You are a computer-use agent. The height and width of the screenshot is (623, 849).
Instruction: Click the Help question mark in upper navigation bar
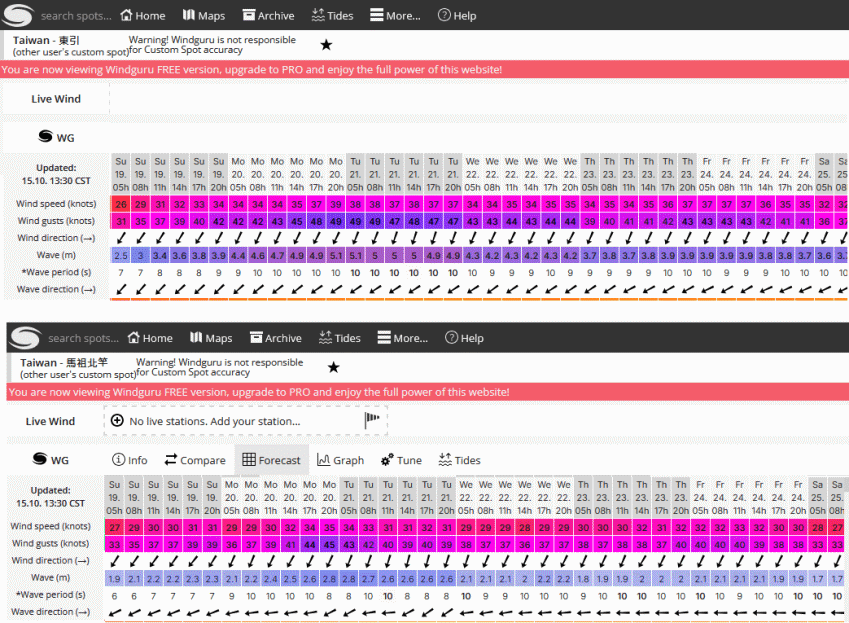coord(457,16)
